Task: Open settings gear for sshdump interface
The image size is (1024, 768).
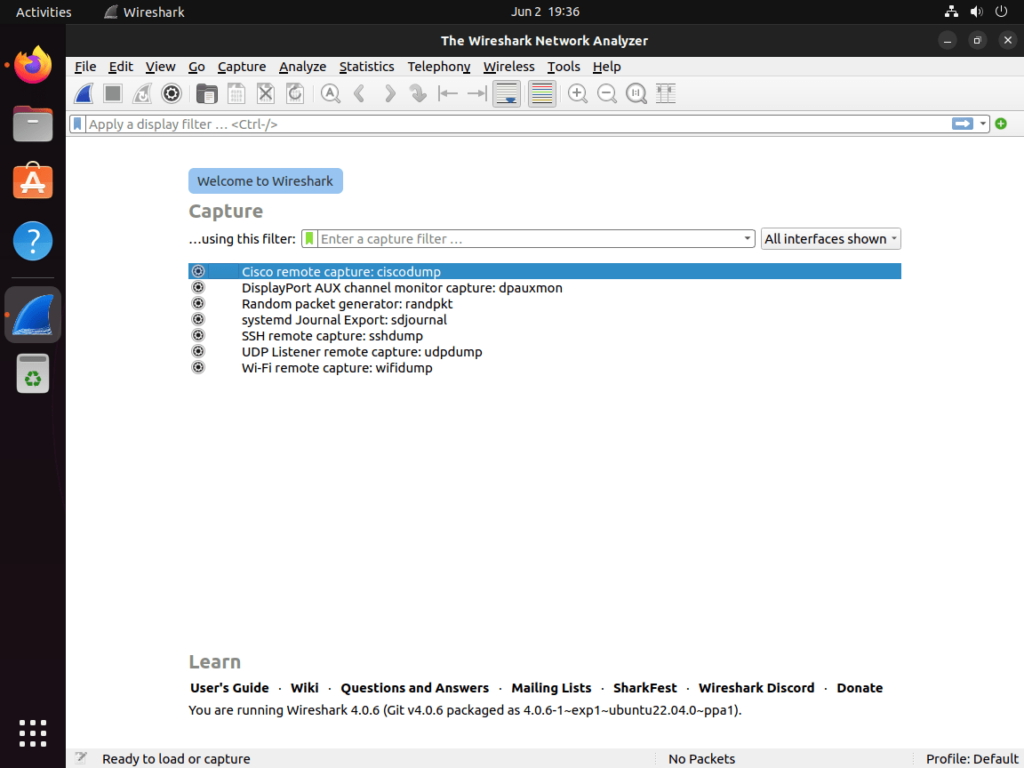Action: (198, 335)
